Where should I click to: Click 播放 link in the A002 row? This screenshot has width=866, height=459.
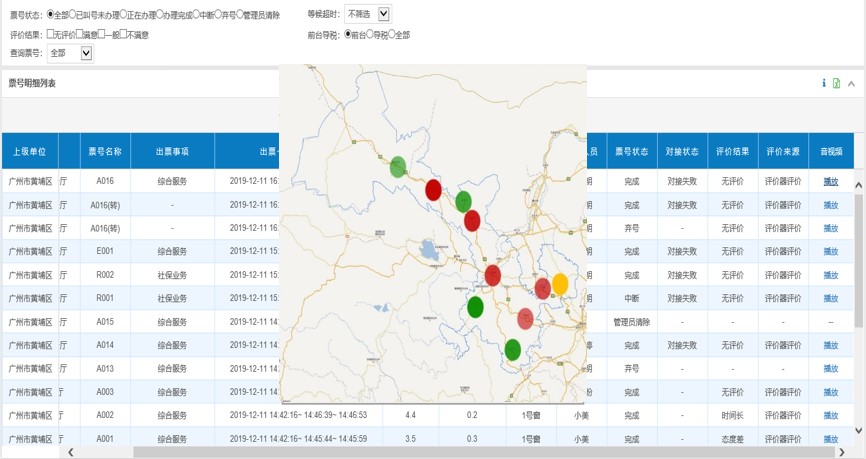pyautogui.click(x=831, y=415)
